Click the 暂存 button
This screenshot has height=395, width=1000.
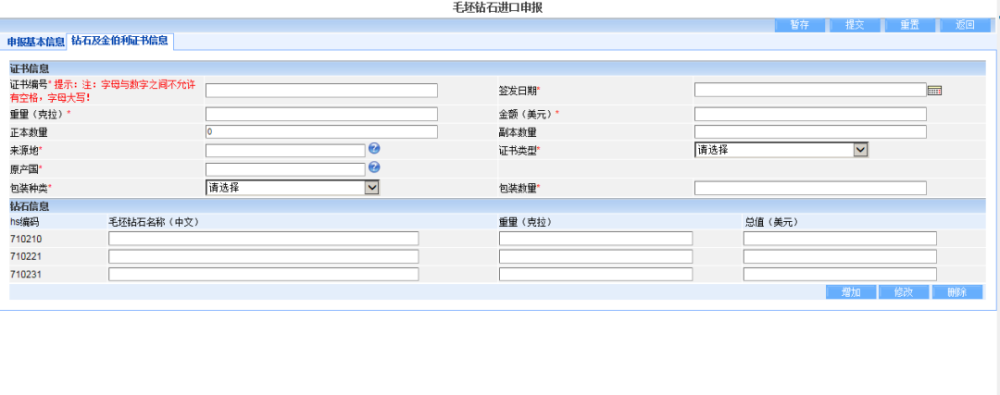tap(800, 26)
